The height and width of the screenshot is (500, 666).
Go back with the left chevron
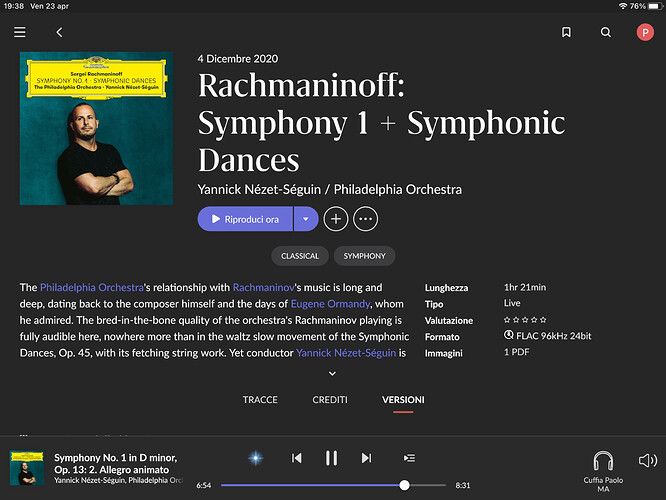[x=59, y=32]
